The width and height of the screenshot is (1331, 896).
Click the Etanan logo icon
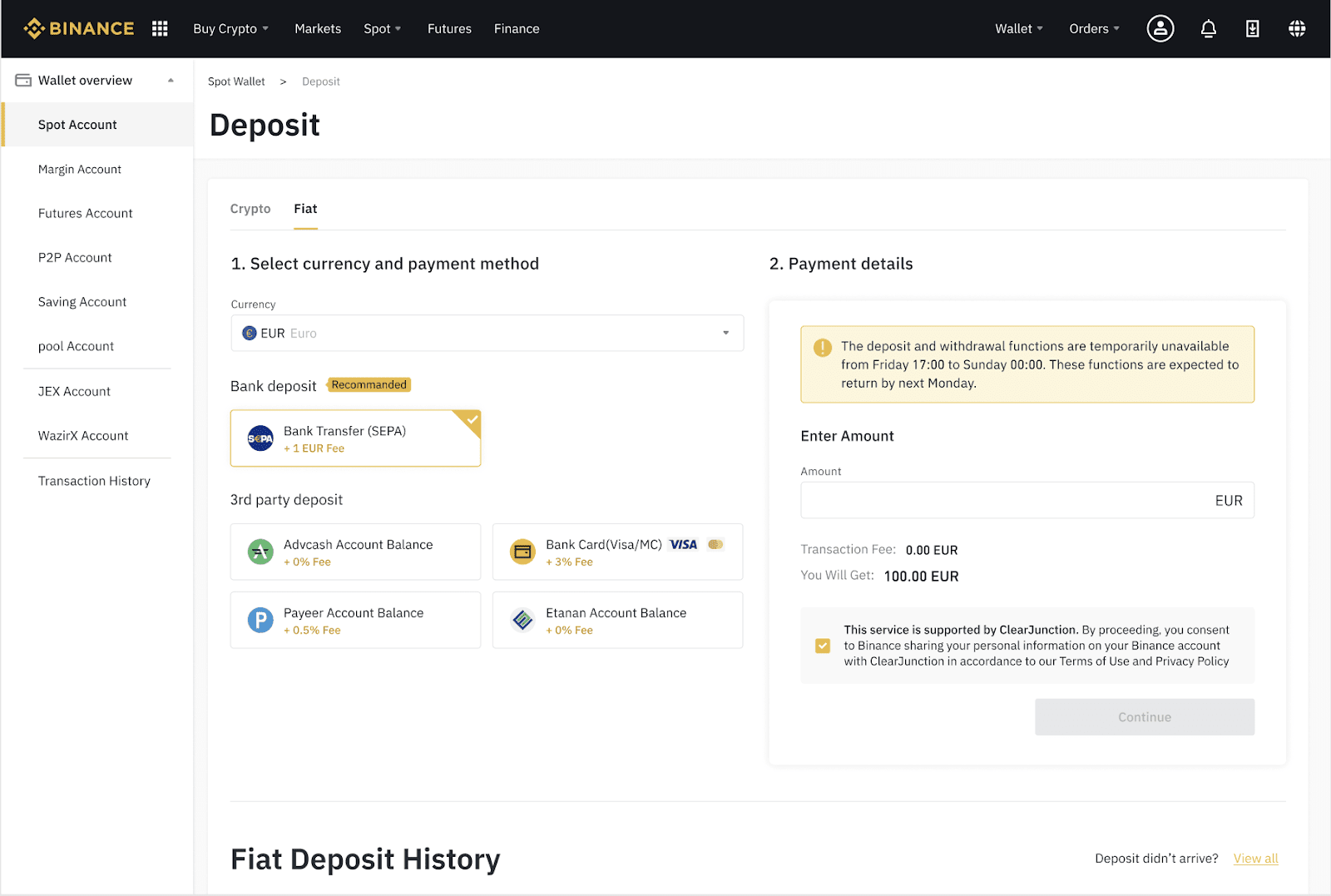pyautogui.click(x=522, y=620)
